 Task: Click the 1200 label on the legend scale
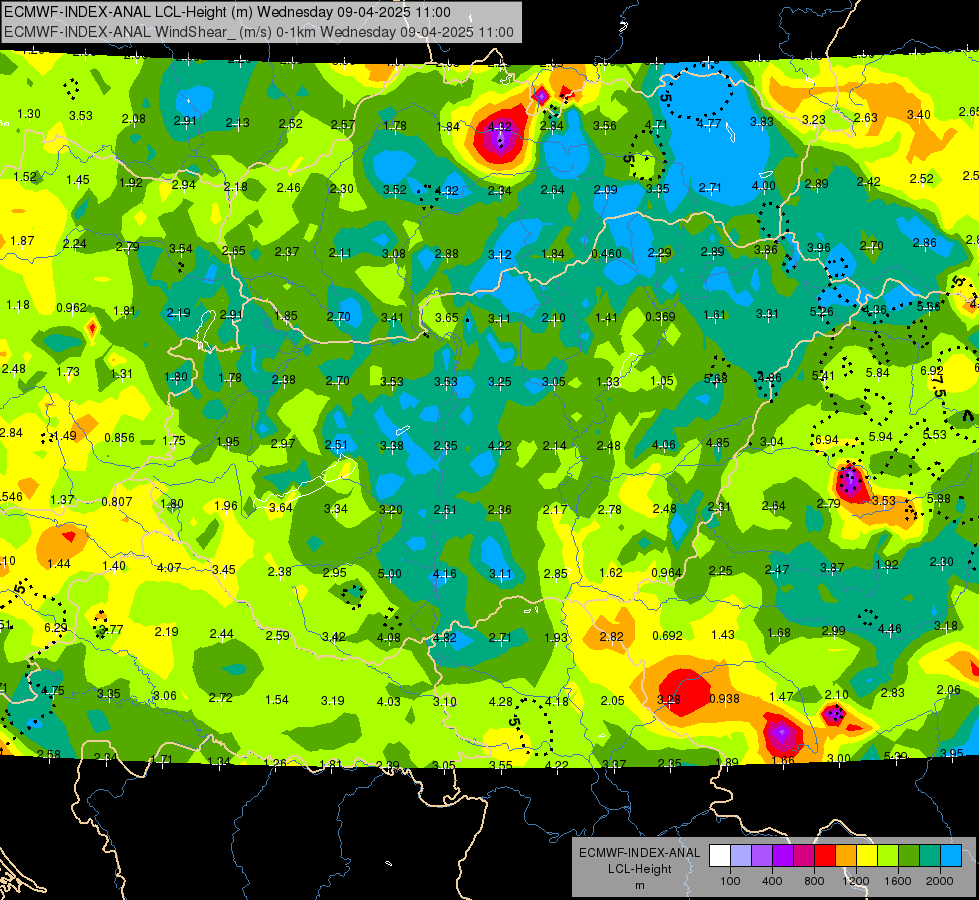pos(856,881)
